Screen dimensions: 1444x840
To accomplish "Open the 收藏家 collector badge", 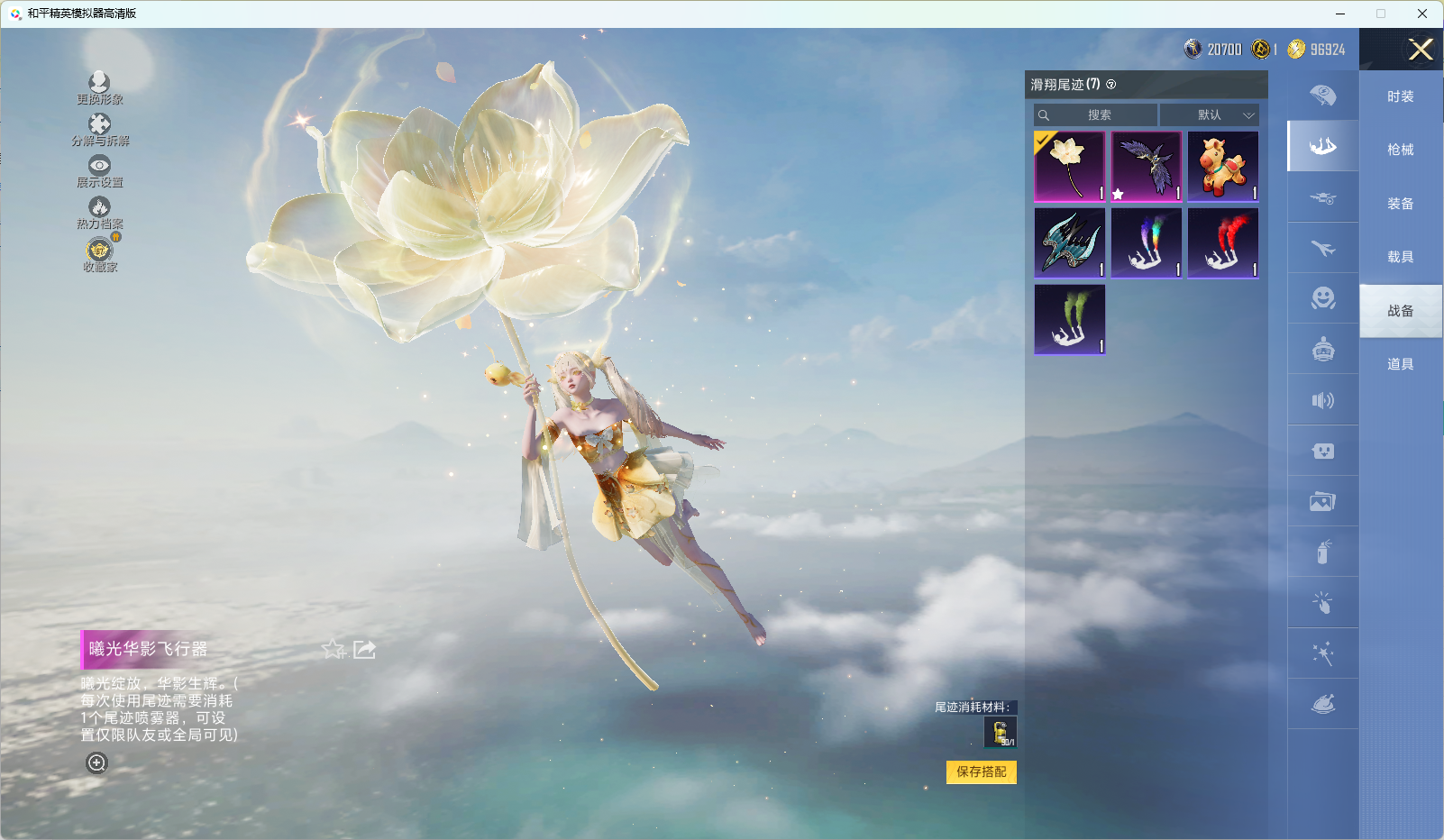I will pos(99,255).
